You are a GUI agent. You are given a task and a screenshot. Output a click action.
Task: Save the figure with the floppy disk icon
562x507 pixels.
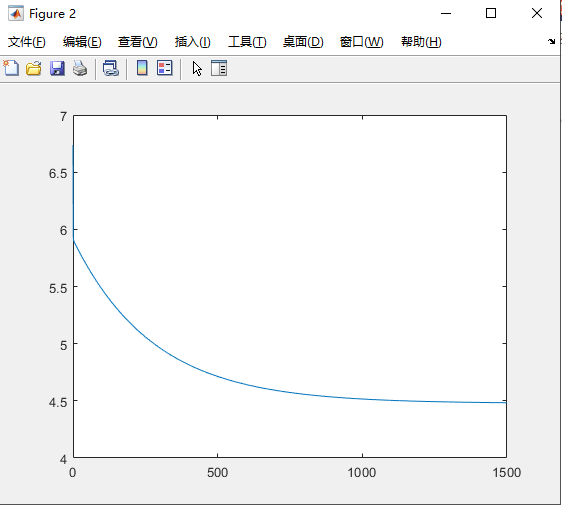click(x=57, y=68)
